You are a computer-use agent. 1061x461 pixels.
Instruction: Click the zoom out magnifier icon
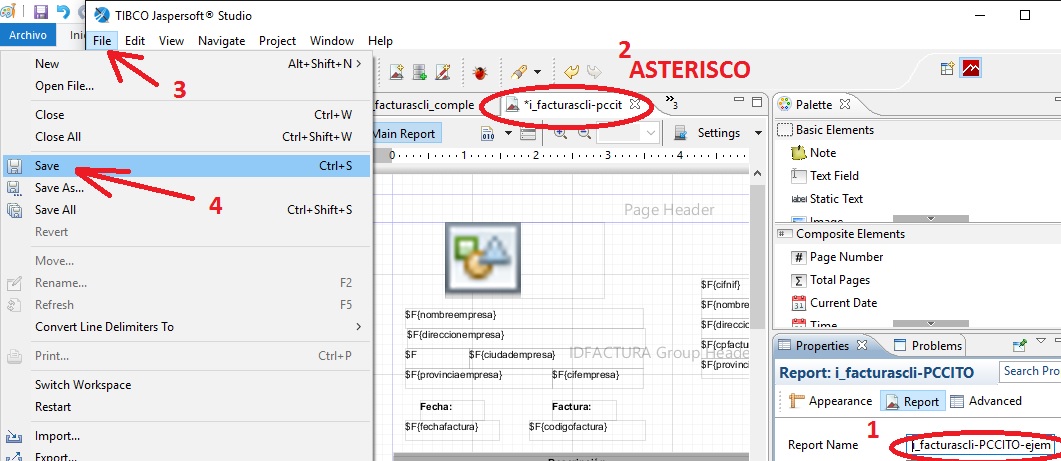click(x=584, y=133)
